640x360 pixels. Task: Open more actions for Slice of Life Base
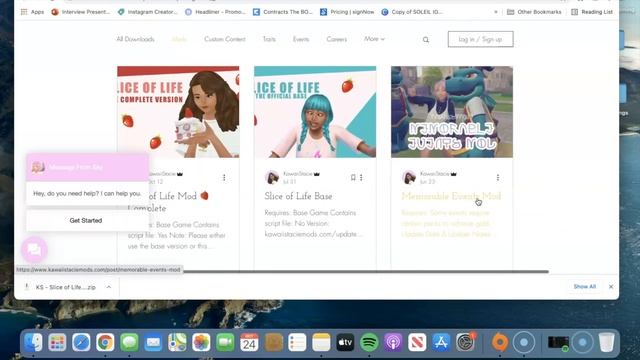tap(361, 178)
